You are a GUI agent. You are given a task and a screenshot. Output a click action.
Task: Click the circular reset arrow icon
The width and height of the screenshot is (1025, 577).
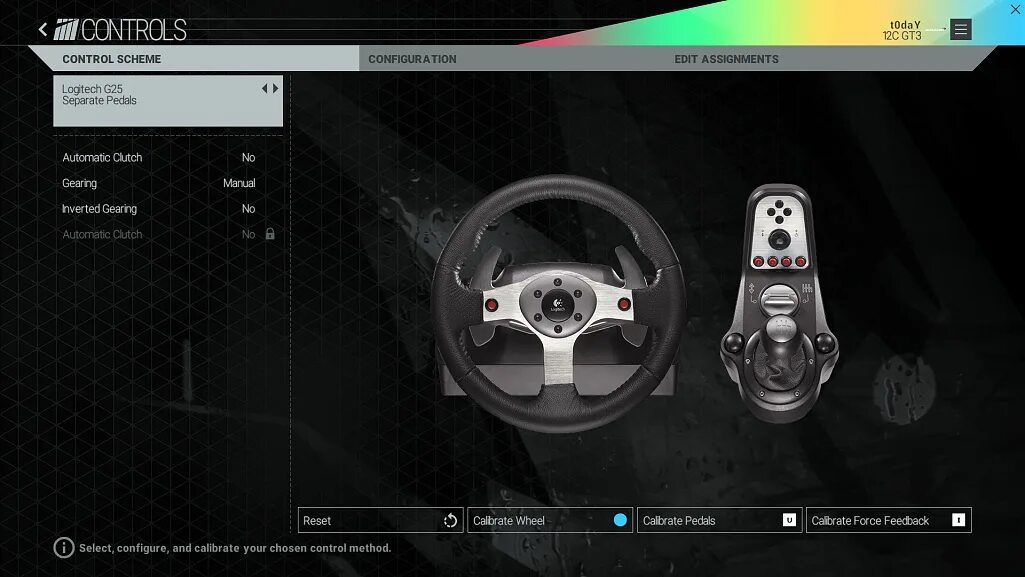450,521
